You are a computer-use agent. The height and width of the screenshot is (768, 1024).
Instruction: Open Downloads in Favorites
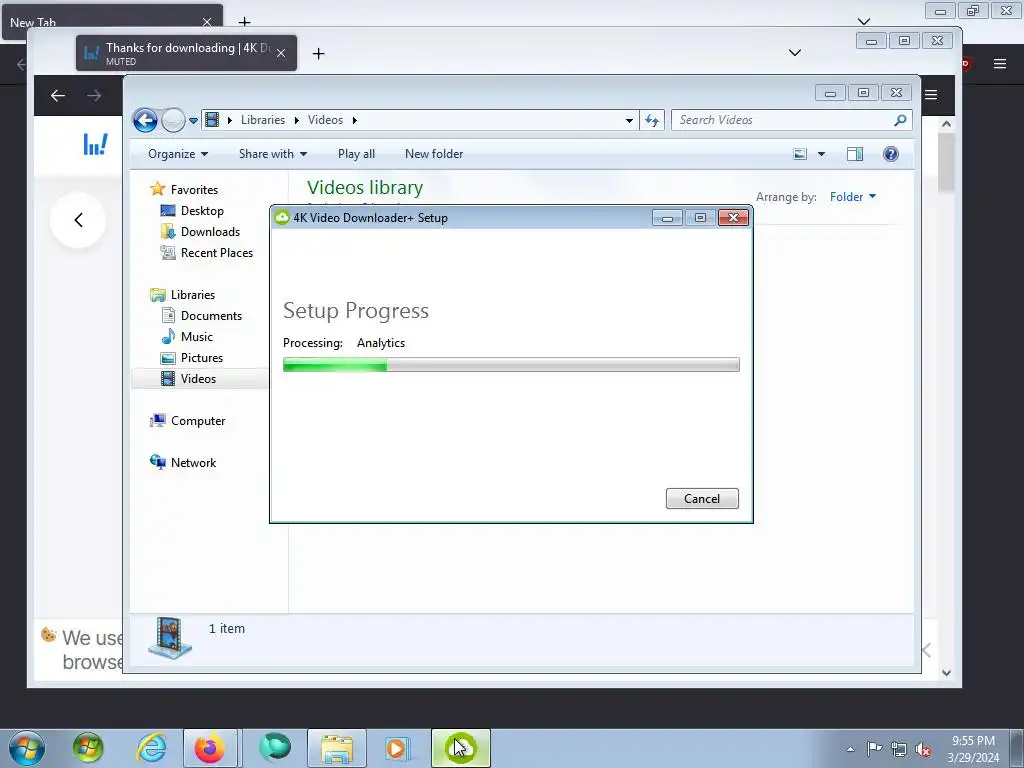pyautogui.click(x=210, y=232)
